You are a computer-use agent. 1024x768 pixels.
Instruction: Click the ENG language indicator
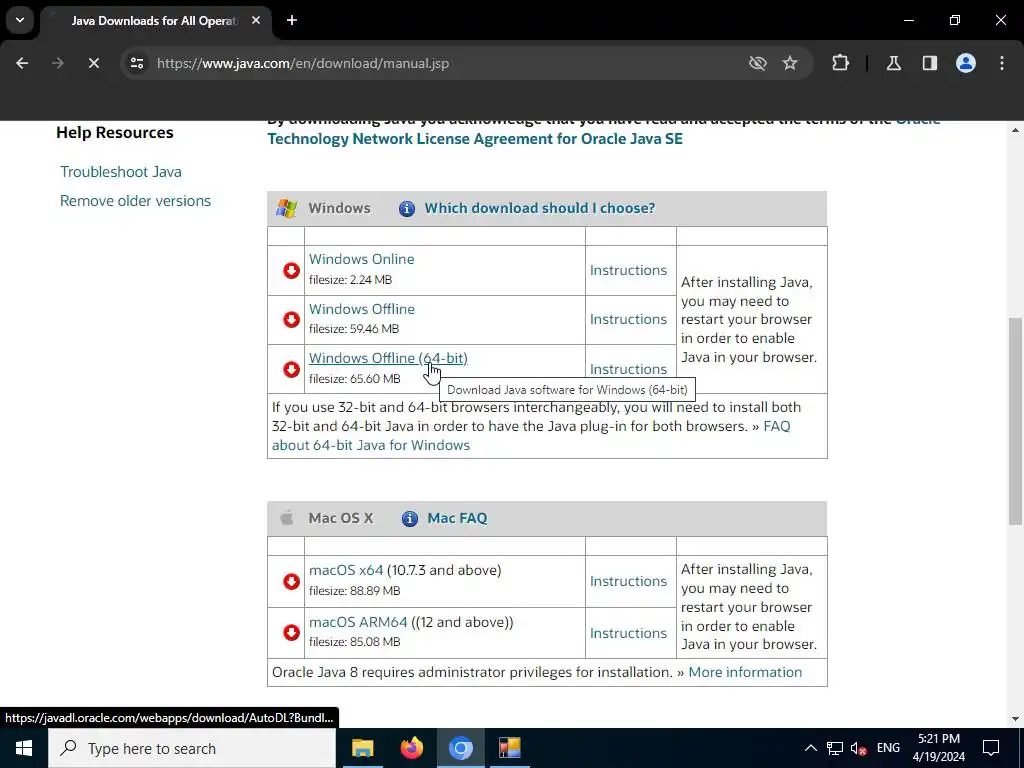[x=888, y=748]
